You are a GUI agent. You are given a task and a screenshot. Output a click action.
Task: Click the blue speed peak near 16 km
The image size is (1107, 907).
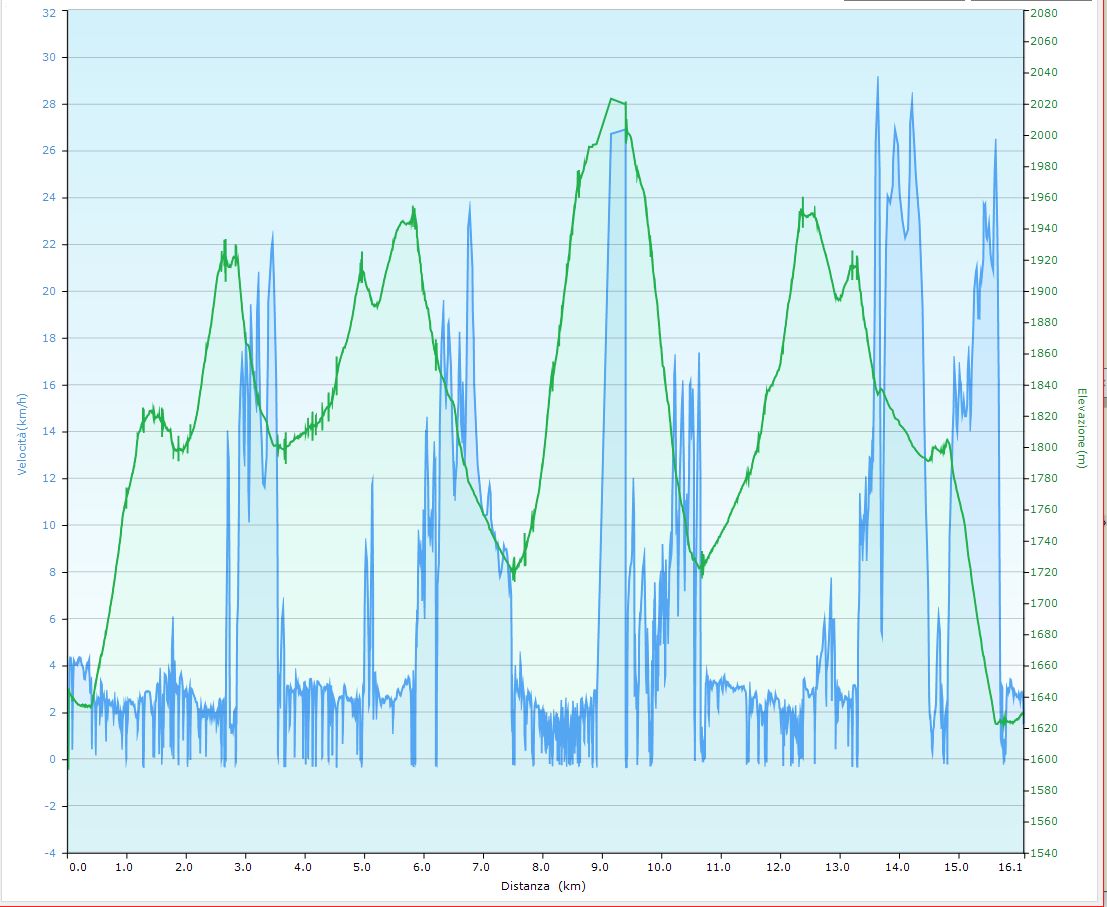(x=996, y=141)
